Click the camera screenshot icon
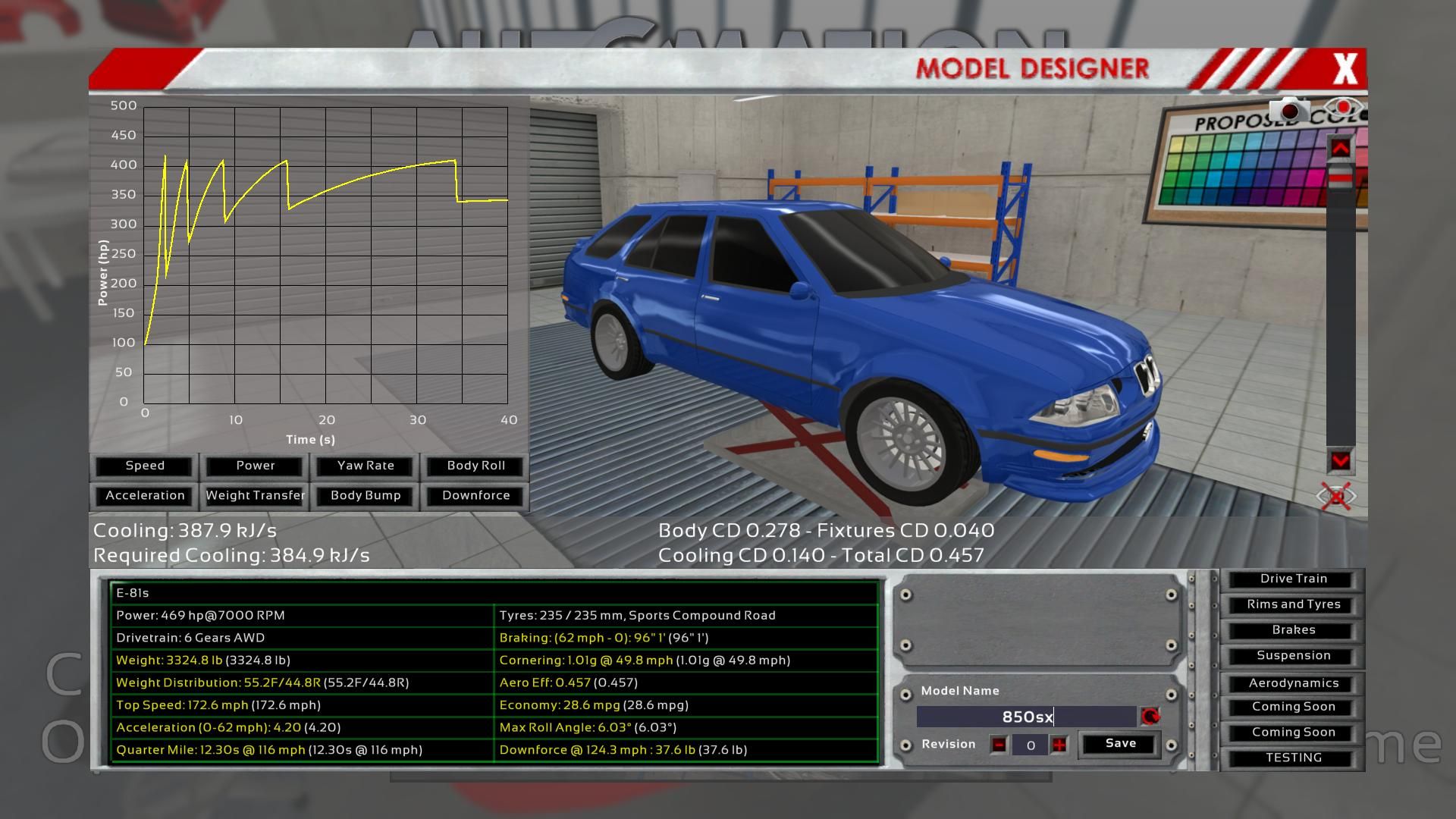The image size is (1456, 819). [x=1290, y=110]
